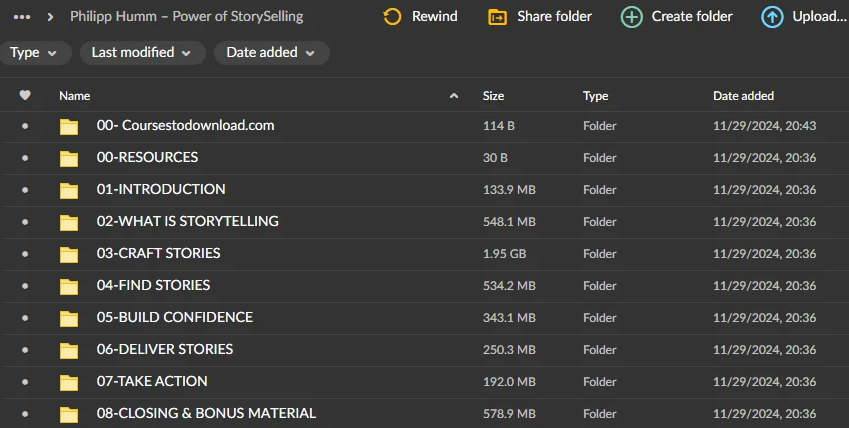Image resolution: width=849 pixels, height=428 pixels.
Task: Click the Rewind circular arrow icon
Action: click(x=392, y=17)
